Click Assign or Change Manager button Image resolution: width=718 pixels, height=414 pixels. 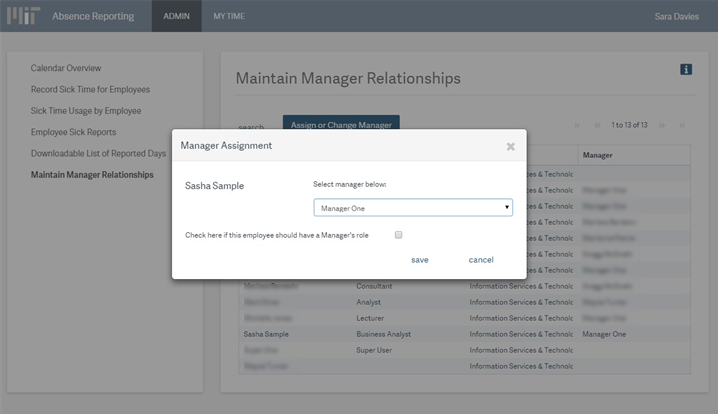click(341, 125)
